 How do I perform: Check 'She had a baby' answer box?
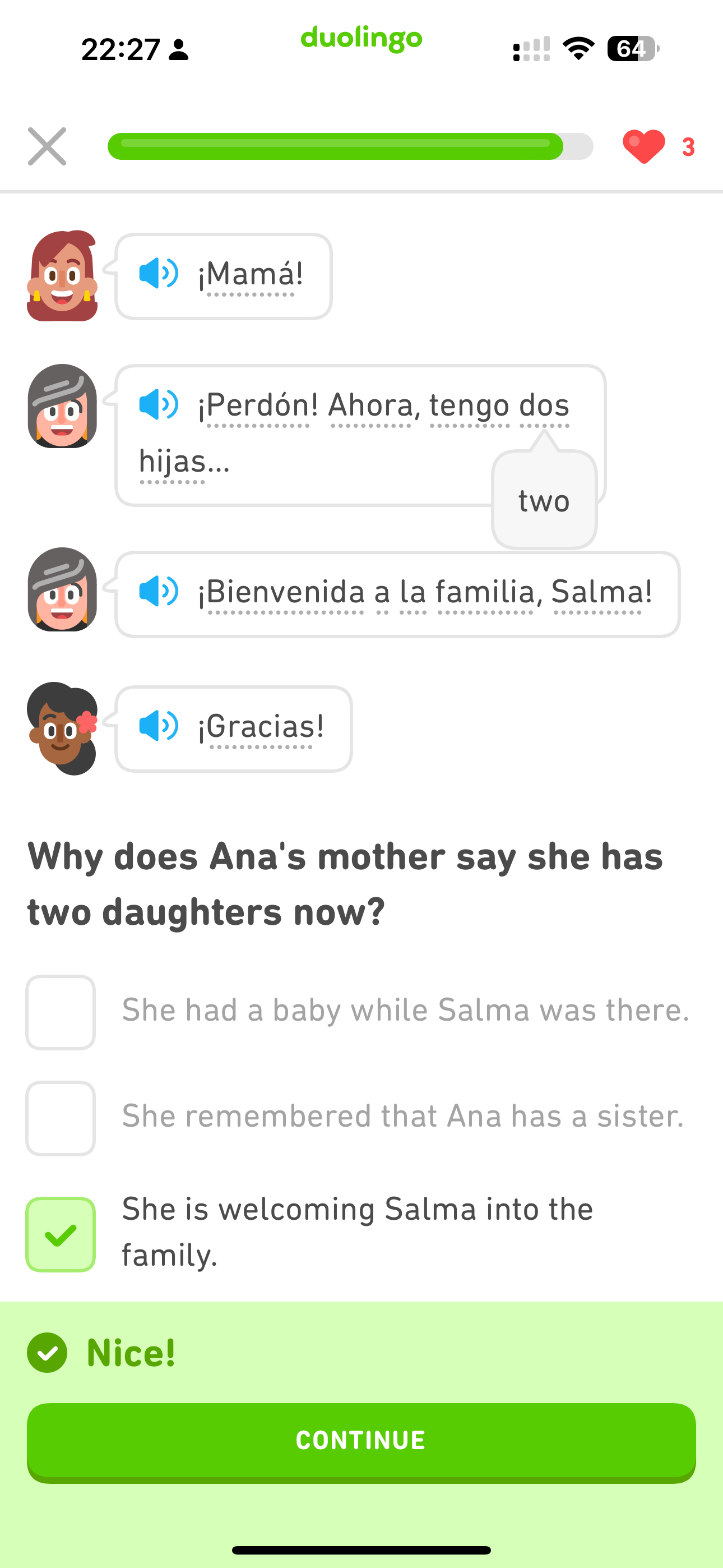[61, 1012]
